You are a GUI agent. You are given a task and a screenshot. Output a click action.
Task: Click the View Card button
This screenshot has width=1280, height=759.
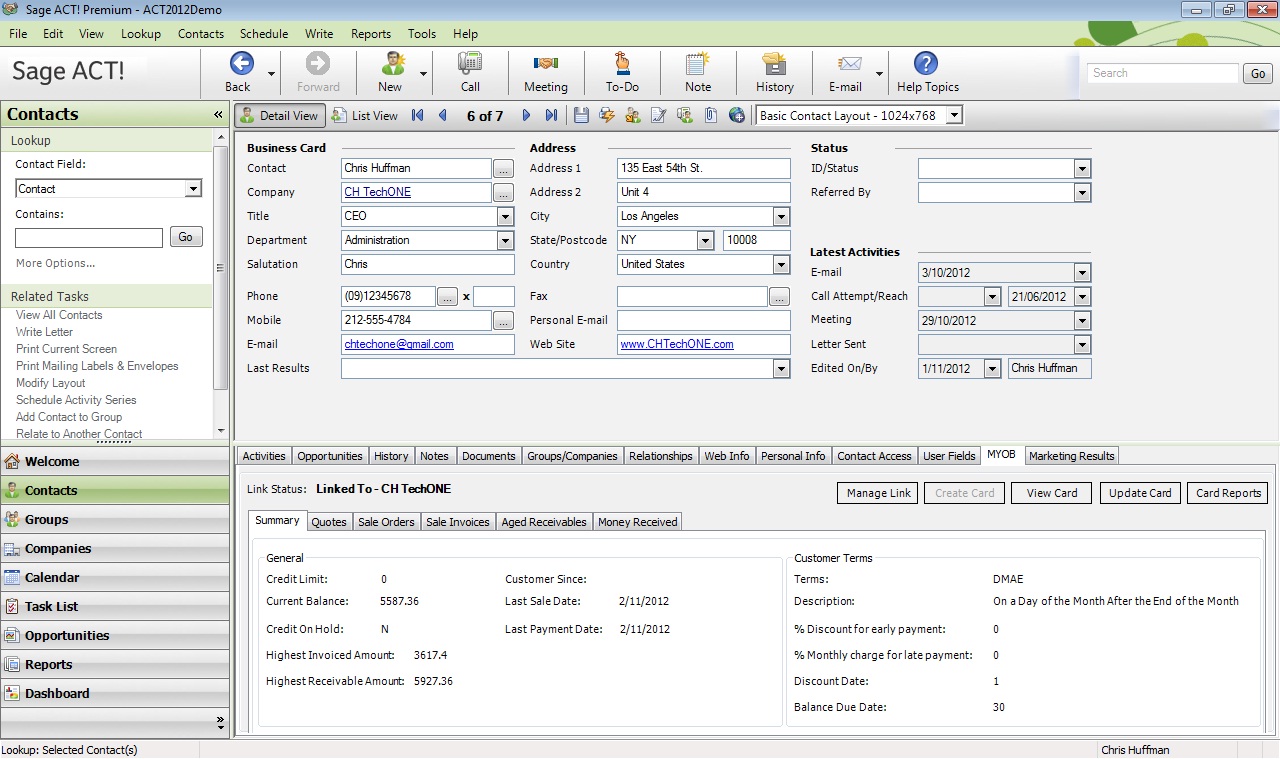(1052, 493)
